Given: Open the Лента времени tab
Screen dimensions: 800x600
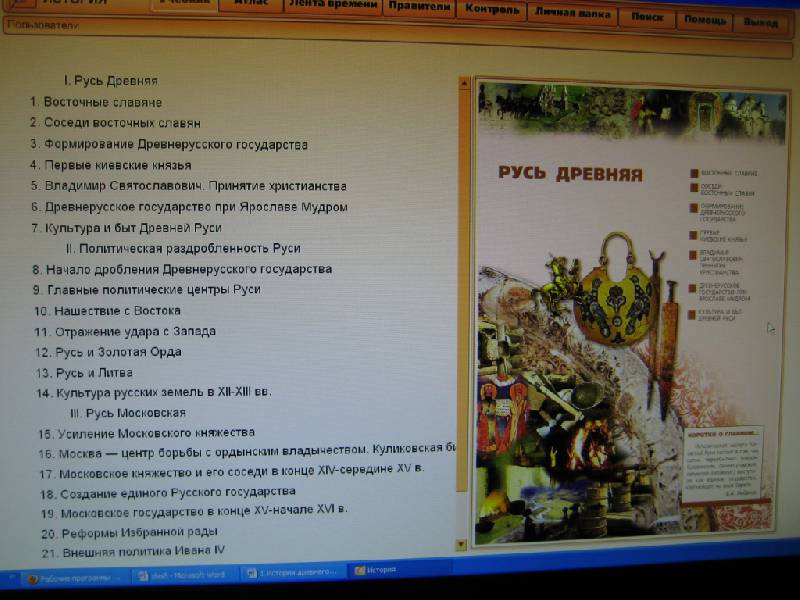Looking at the screenshot, I should (x=333, y=6).
